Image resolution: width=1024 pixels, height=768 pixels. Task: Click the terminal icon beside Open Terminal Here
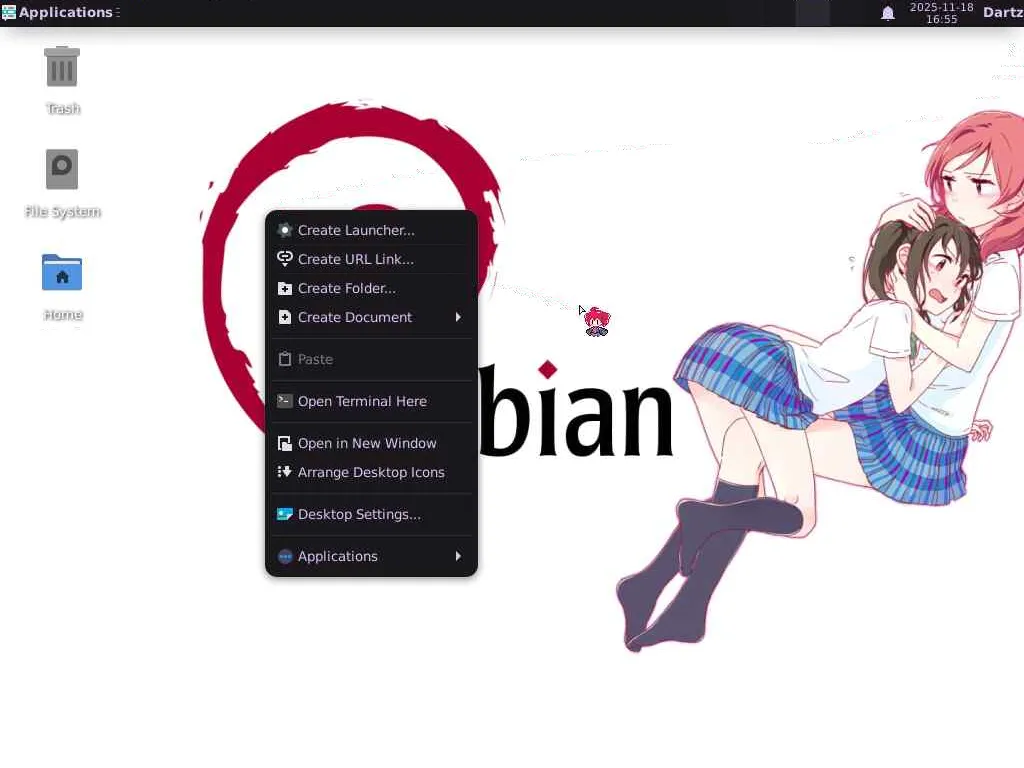(x=285, y=401)
